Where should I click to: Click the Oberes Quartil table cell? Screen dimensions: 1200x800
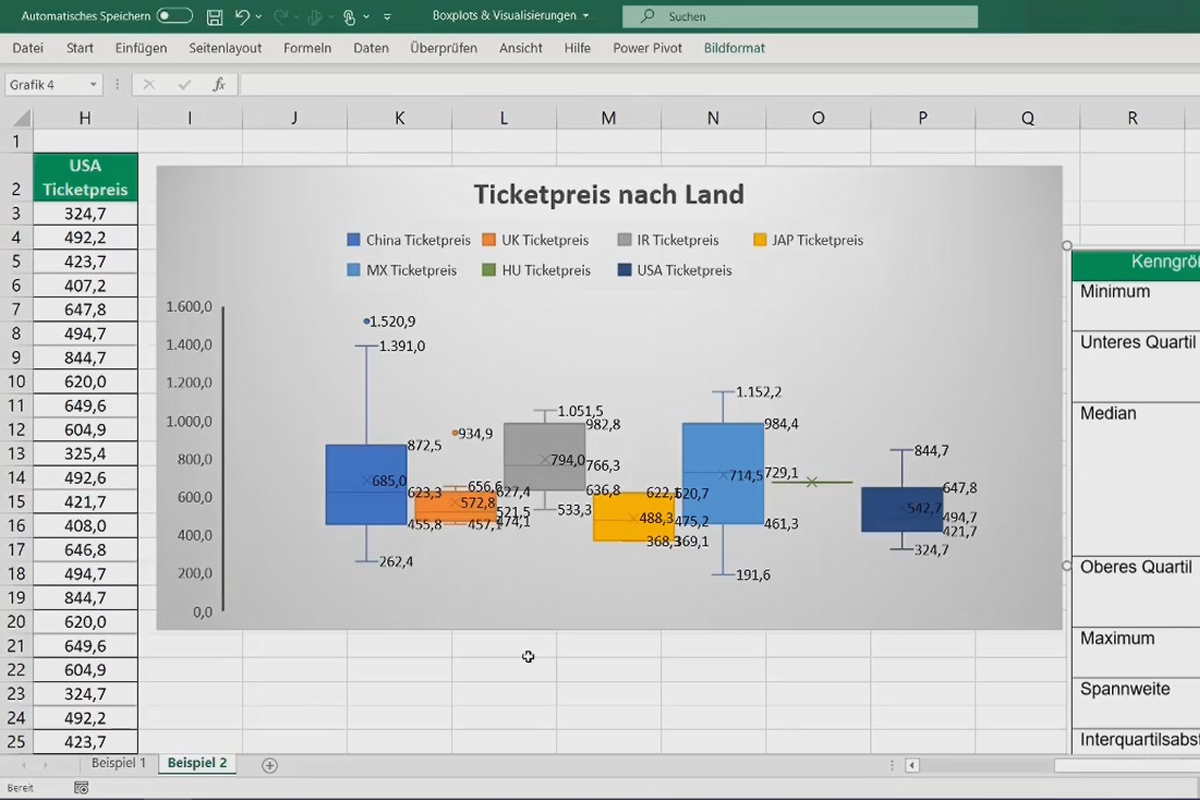coord(1136,591)
